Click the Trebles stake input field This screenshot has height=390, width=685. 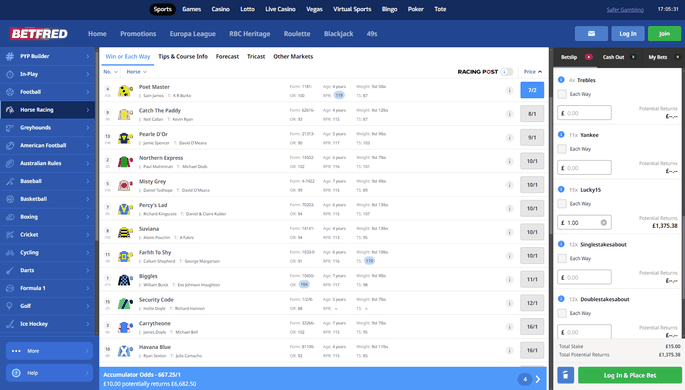(585, 113)
